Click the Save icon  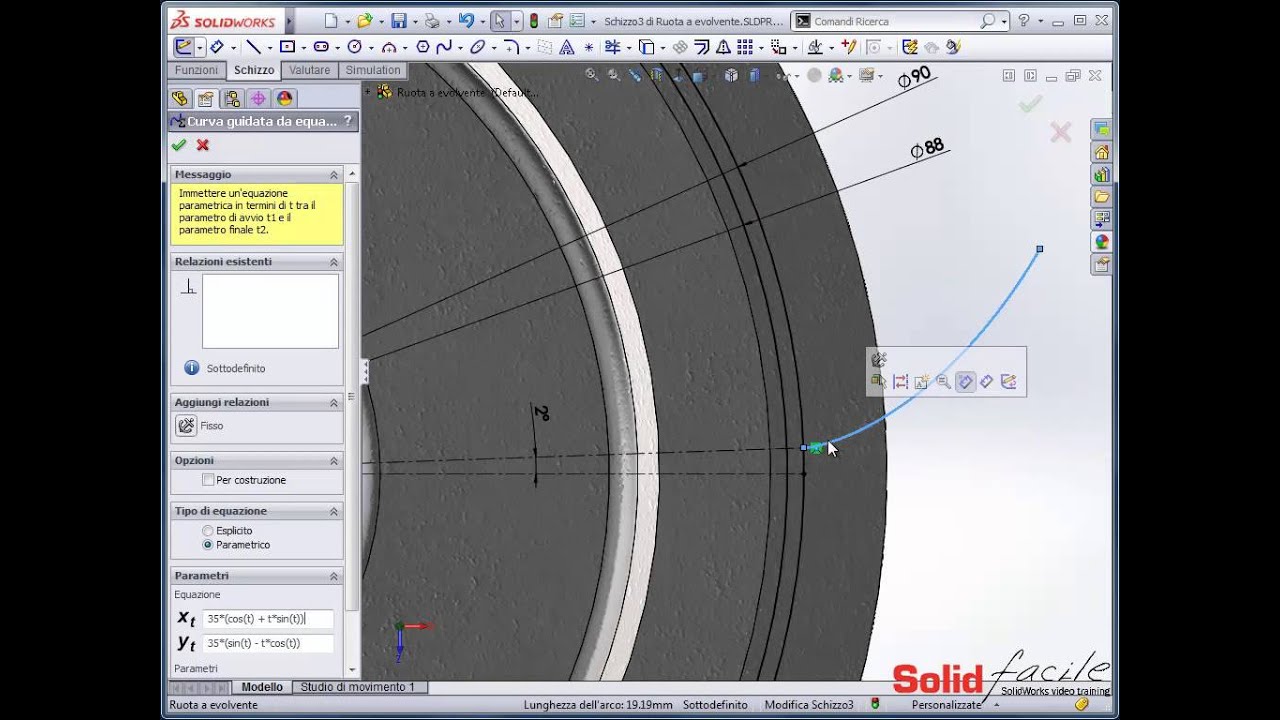[399, 20]
